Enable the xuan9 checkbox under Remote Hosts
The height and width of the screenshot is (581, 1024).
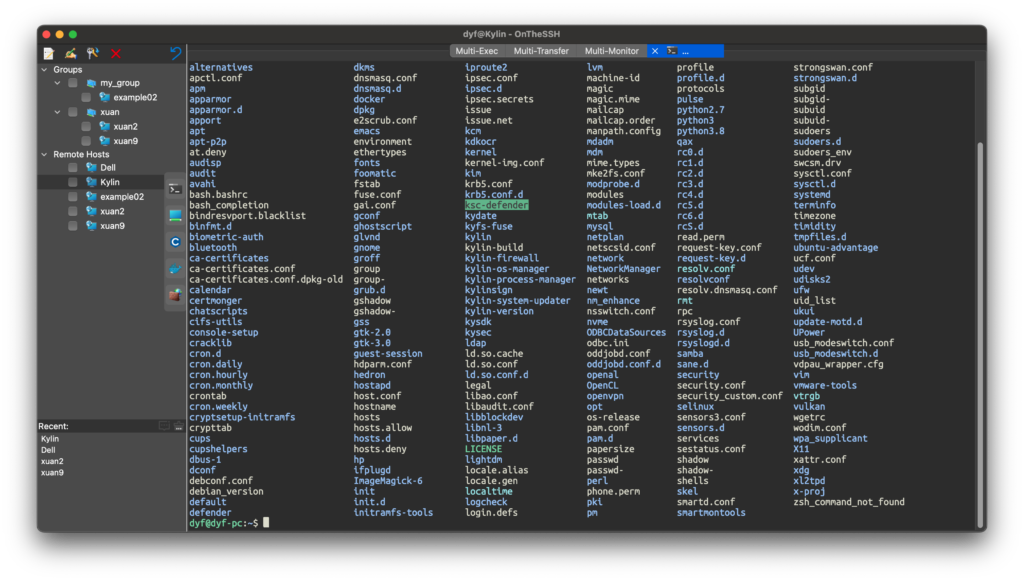click(x=73, y=226)
